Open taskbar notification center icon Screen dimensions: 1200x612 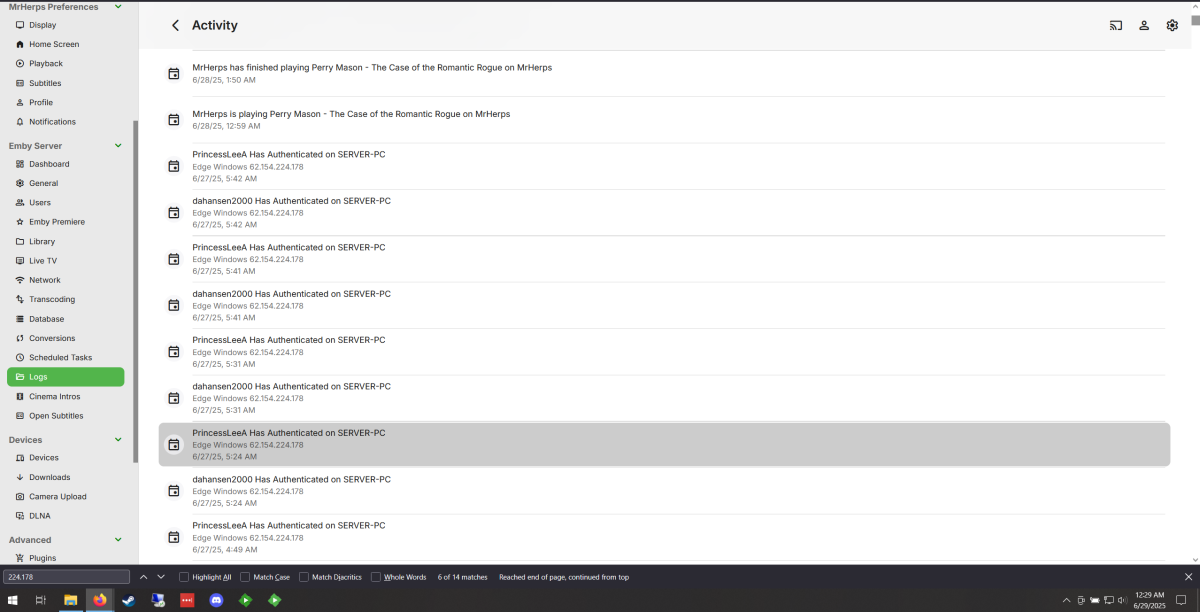pyautogui.click(x=1180, y=600)
